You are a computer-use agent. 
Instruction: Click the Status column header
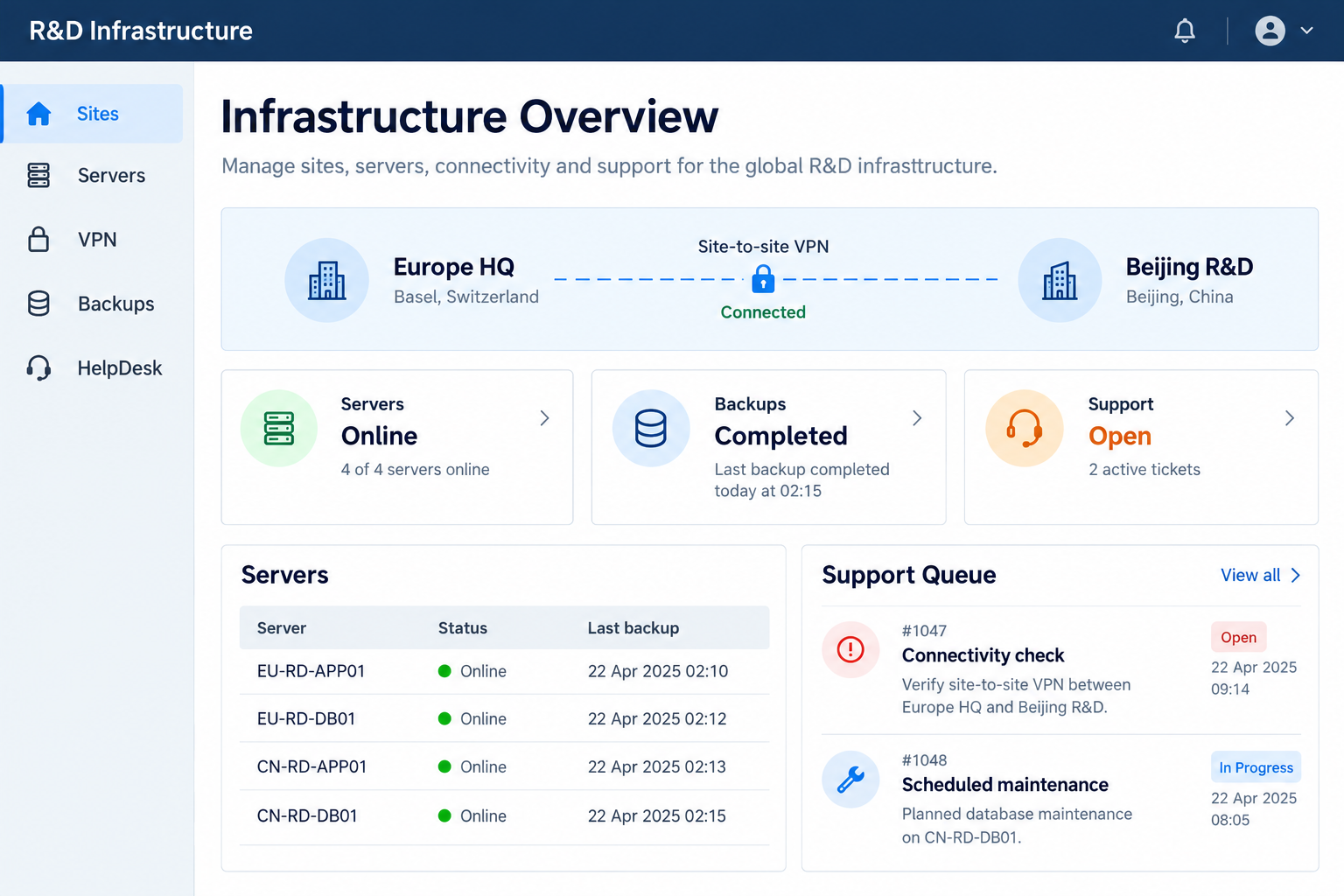pos(463,628)
